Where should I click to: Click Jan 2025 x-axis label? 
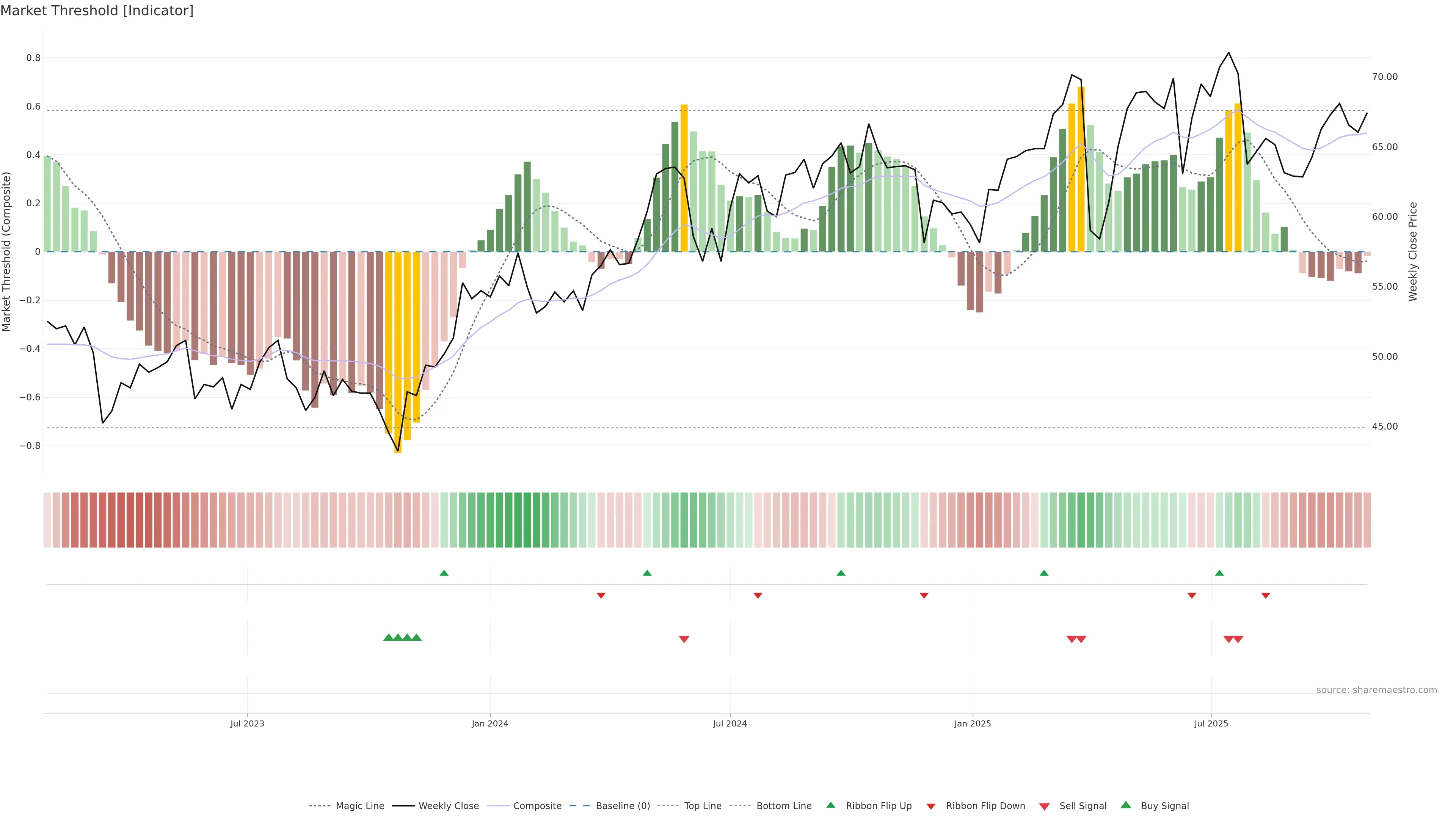972,723
